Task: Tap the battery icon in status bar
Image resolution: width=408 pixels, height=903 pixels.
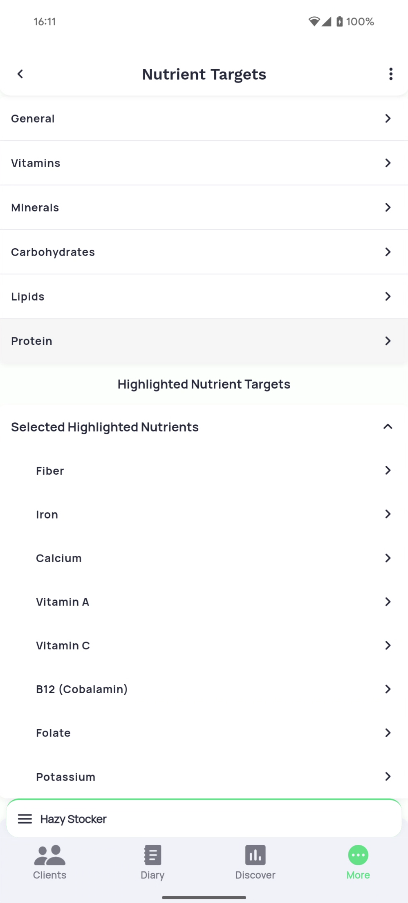Action: coord(339,21)
